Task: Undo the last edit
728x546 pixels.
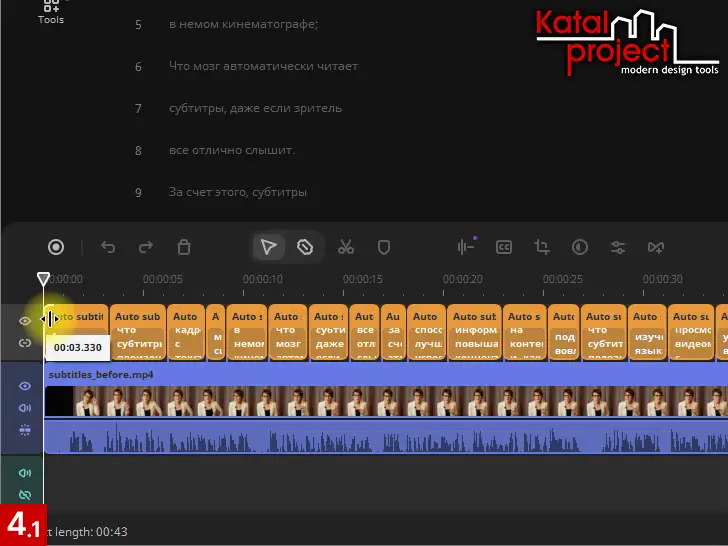Action: pyautogui.click(x=108, y=247)
